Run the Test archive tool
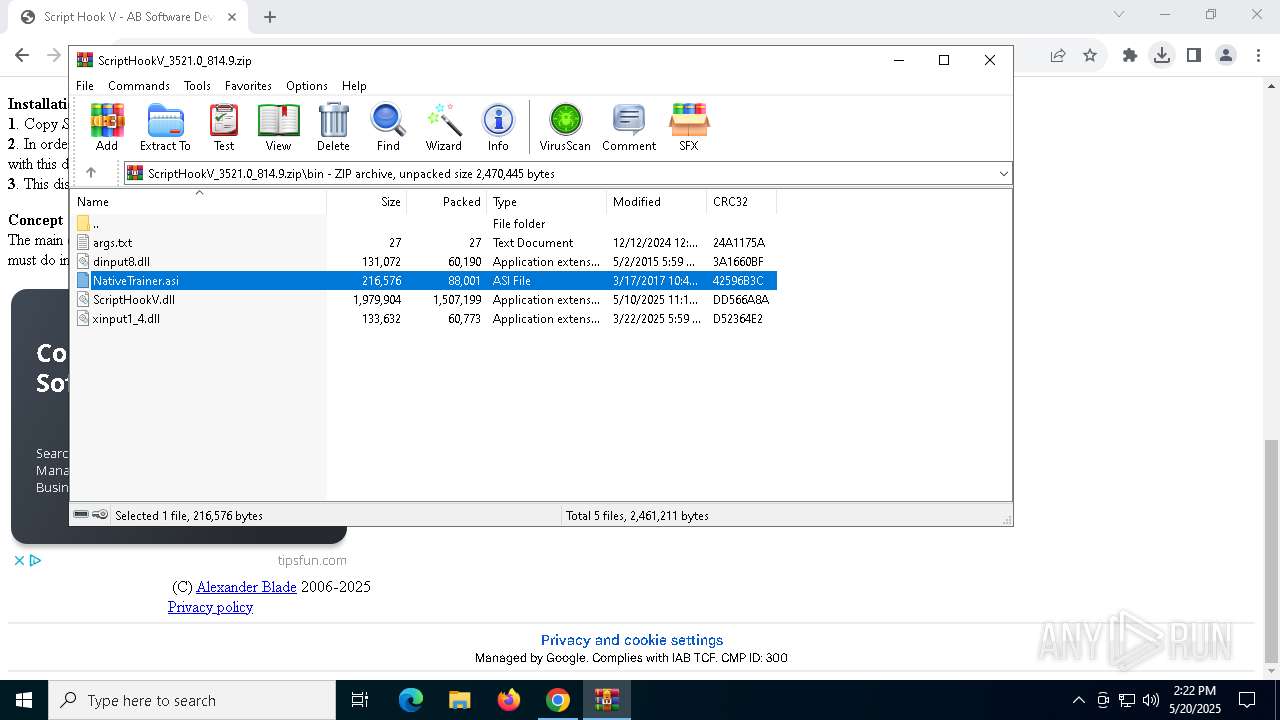The height and width of the screenshot is (720, 1280). (224, 127)
